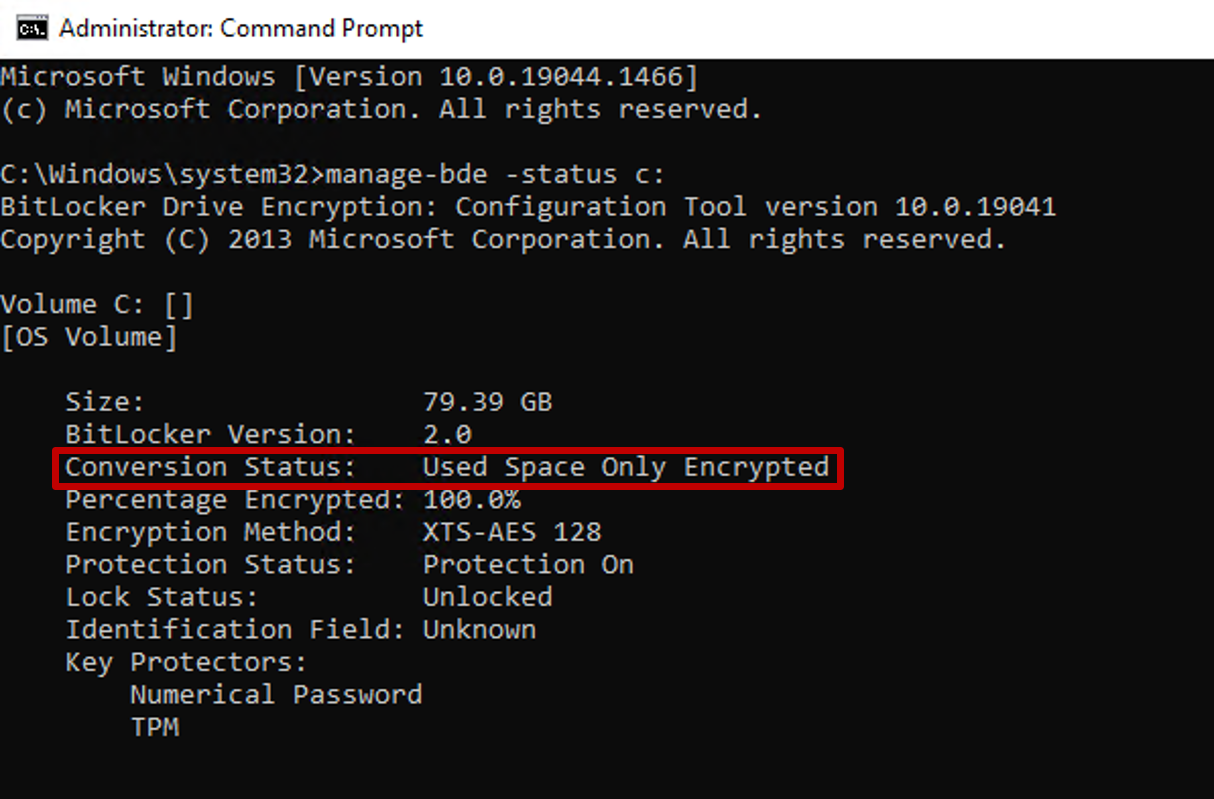Click the 'TPM' key protector entry
Viewport: 1214px width, 799px height.
pyautogui.click(x=153, y=727)
